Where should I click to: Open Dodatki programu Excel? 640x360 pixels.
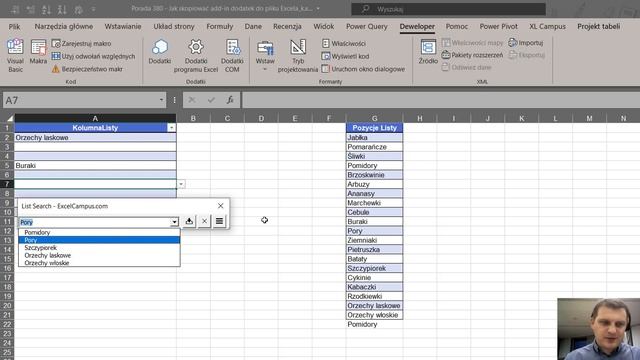[x=196, y=56]
